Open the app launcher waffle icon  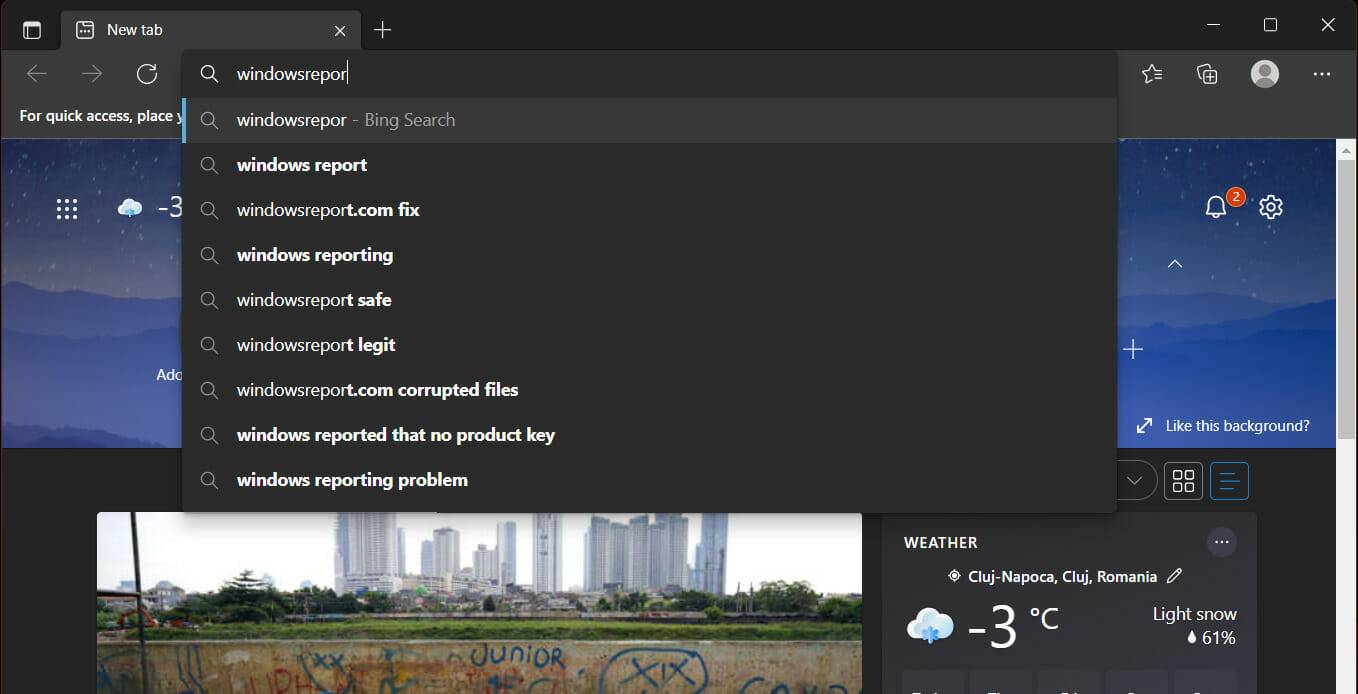click(x=67, y=208)
